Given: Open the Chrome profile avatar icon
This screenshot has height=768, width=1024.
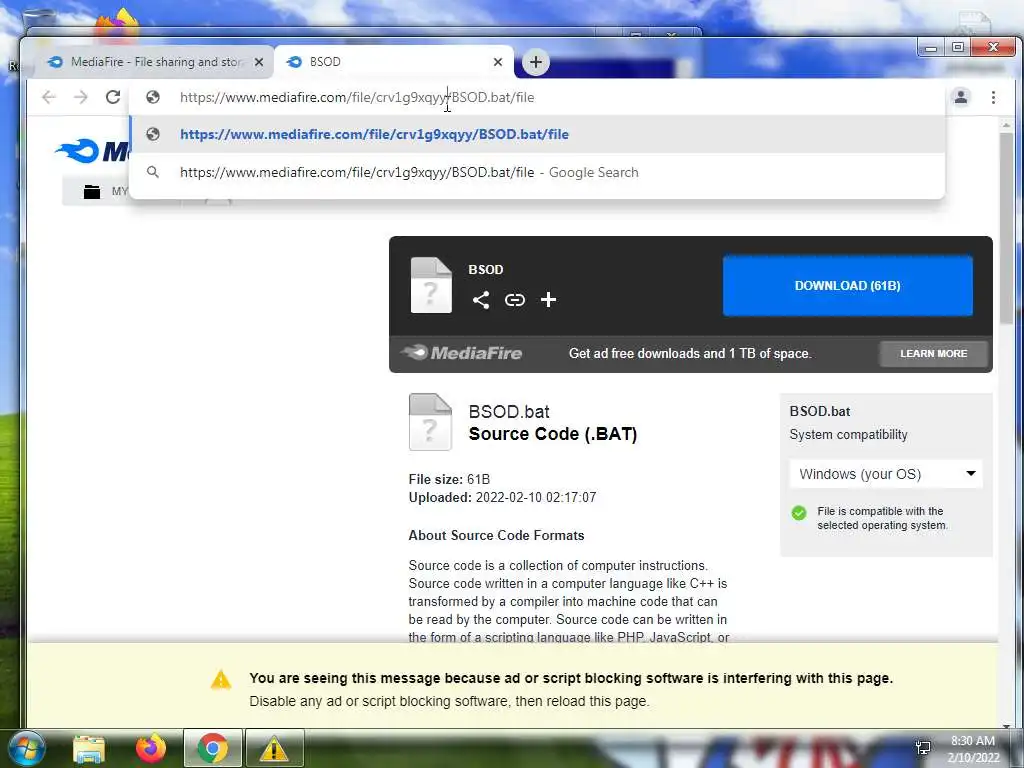Looking at the screenshot, I should point(961,97).
